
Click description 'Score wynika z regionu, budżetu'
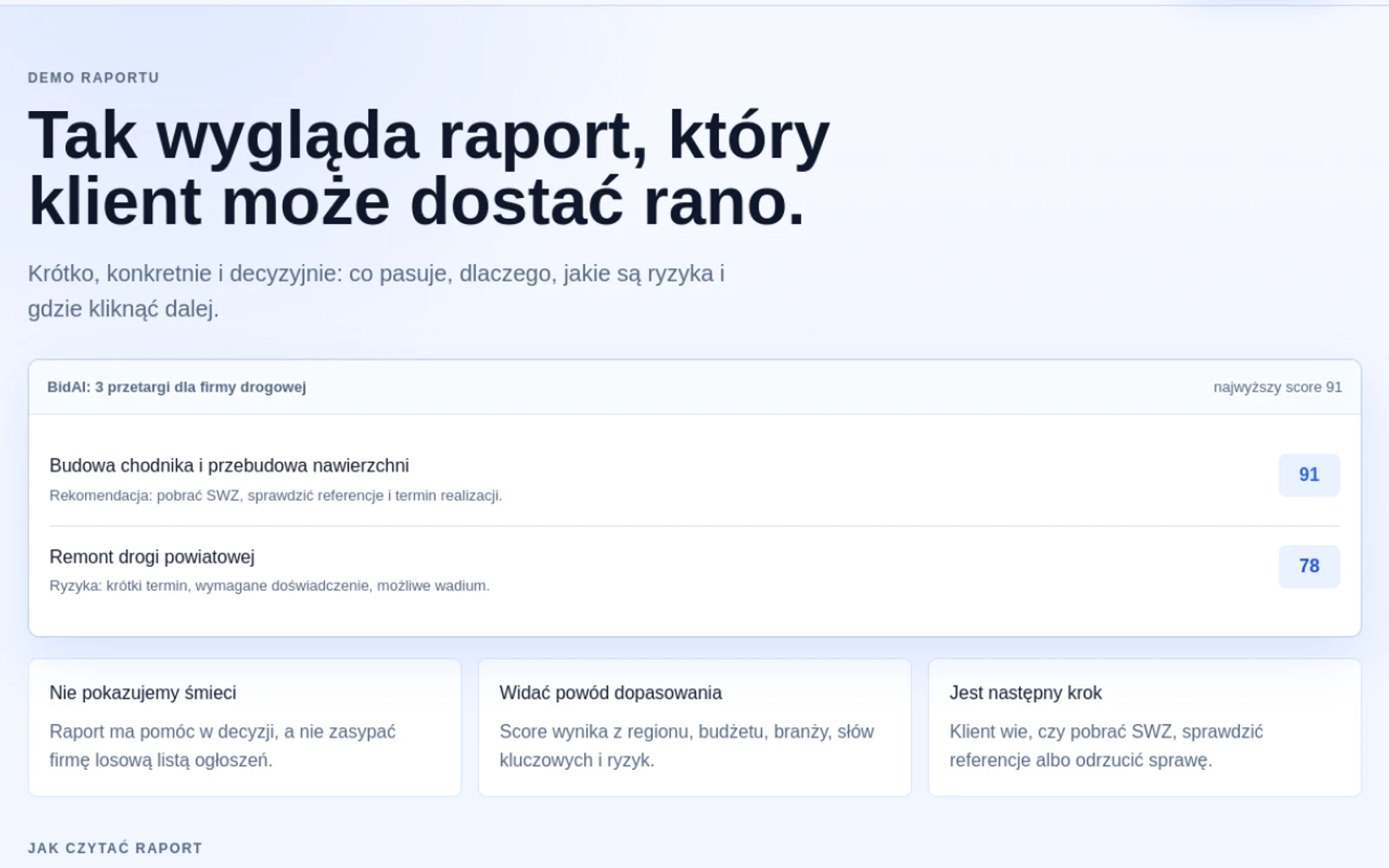click(x=687, y=746)
